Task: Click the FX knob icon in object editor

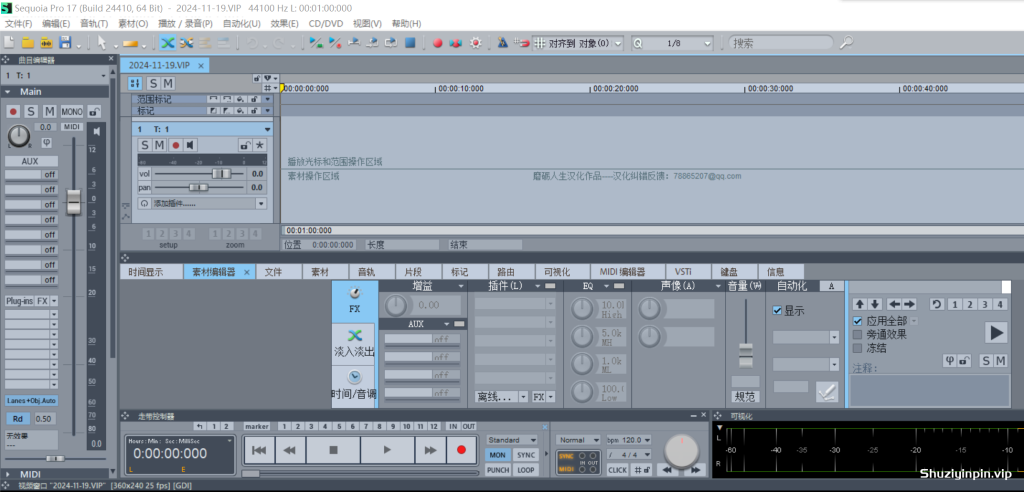Action: point(355,301)
